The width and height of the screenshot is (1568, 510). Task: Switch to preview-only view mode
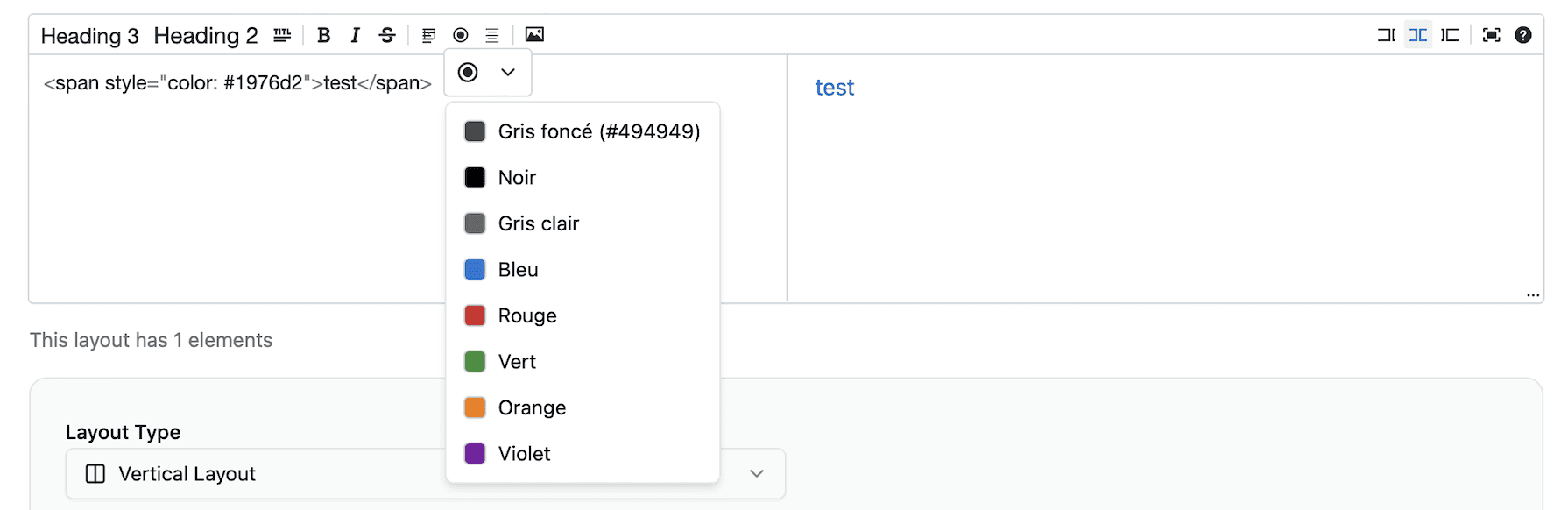click(x=1450, y=35)
